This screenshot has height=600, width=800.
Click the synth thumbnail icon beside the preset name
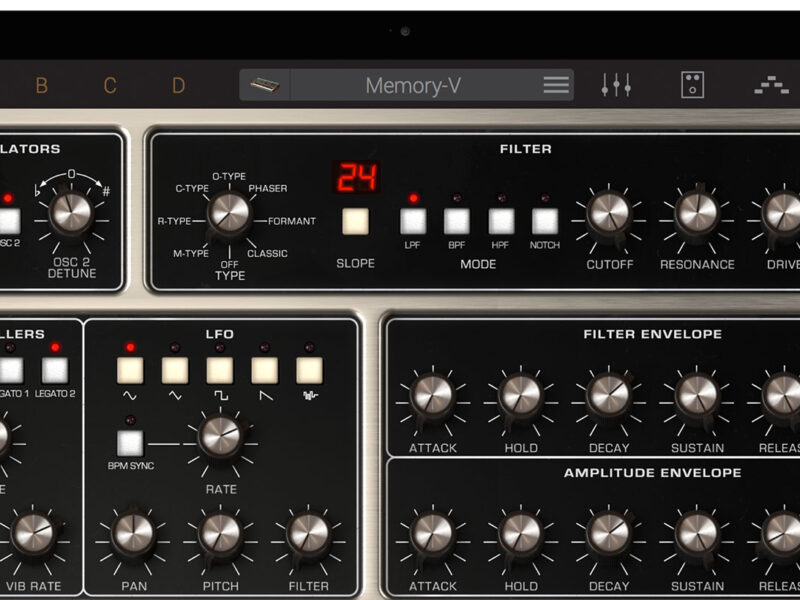(x=266, y=85)
